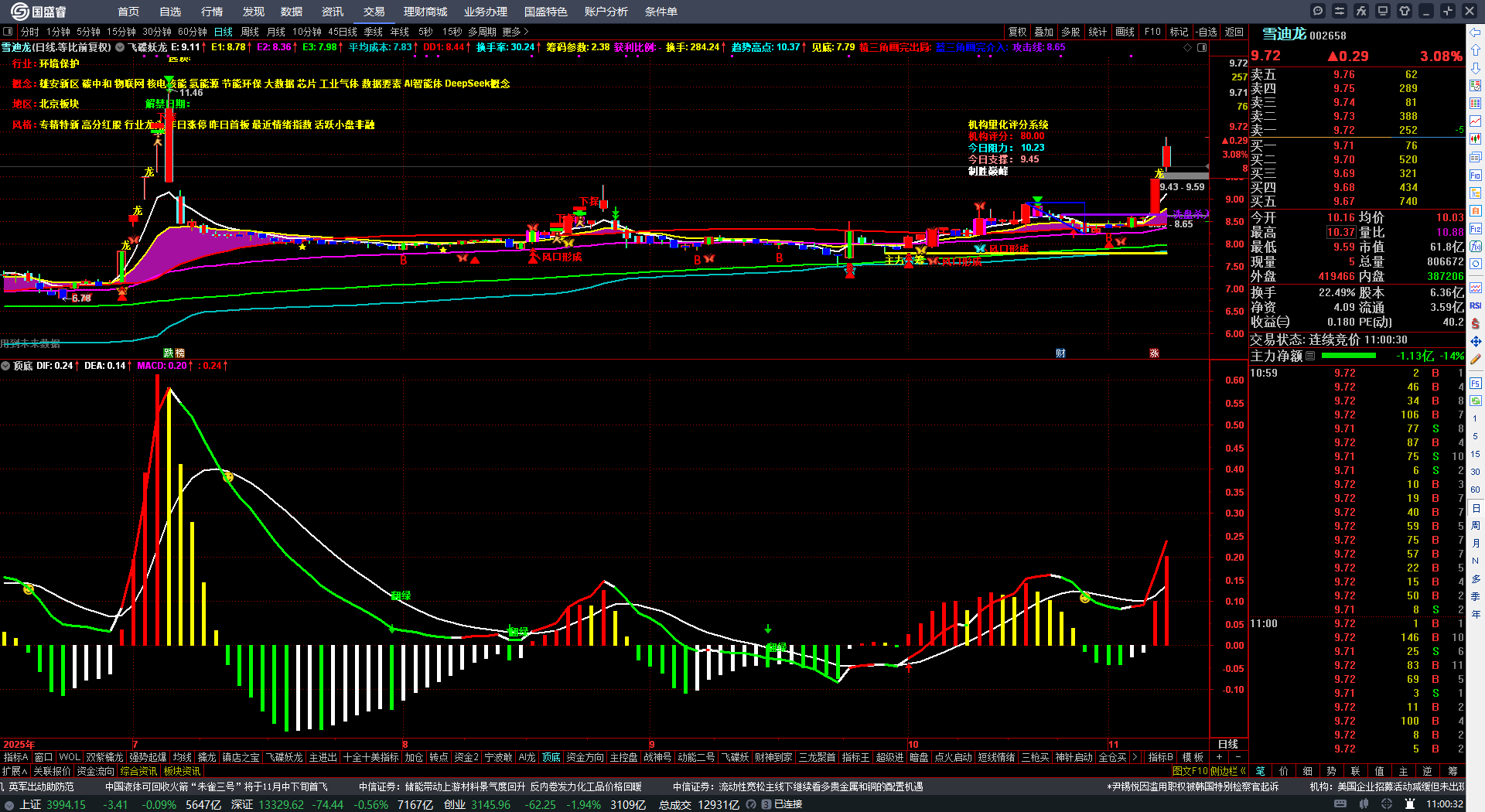Open the fx formula manager icon

[x=1361, y=11]
